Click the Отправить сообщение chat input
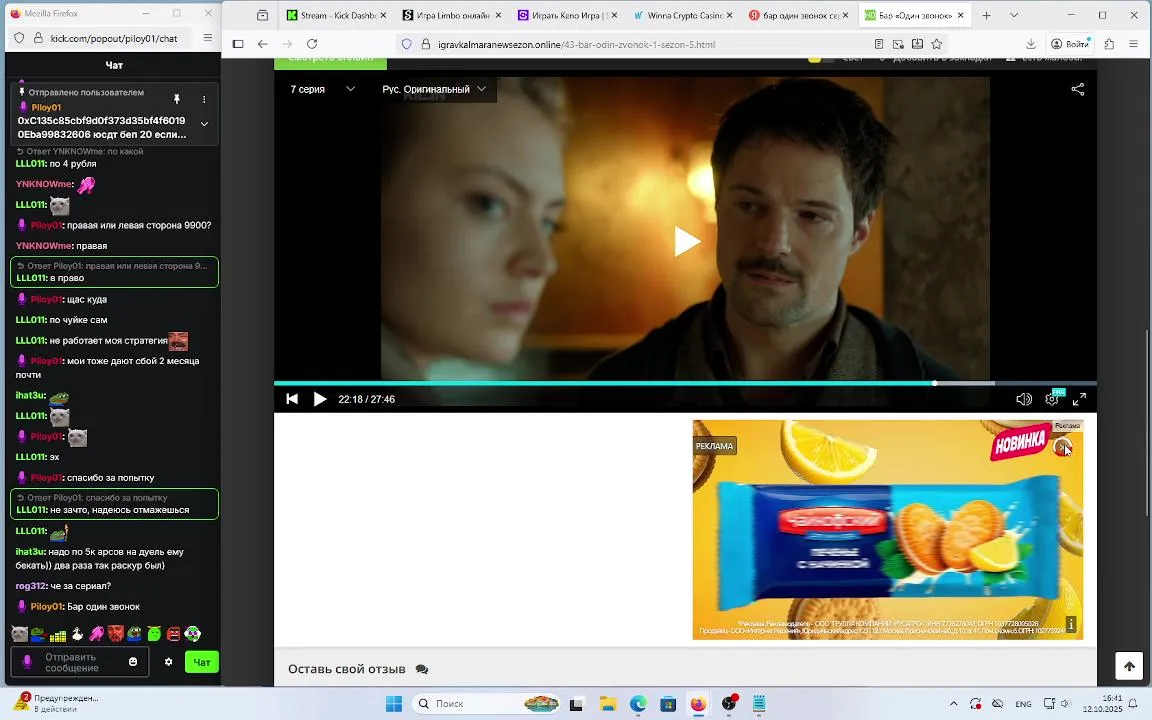Image resolution: width=1152 pixels, height=720 pixels. tap(79, 662)
